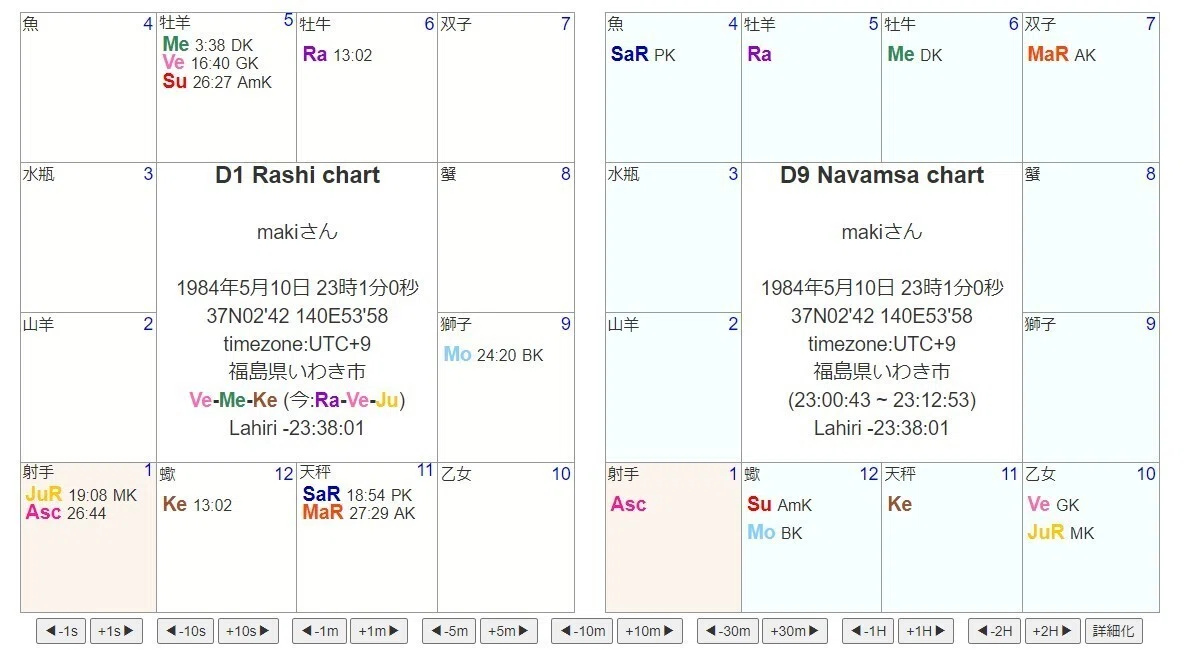
Task: Click 'timezone:UTC+9' in D9 chart
Action: pos(882,344)
